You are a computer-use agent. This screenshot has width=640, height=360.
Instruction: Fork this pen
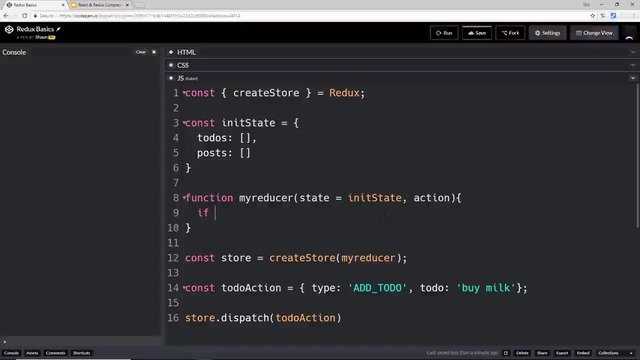510,33
